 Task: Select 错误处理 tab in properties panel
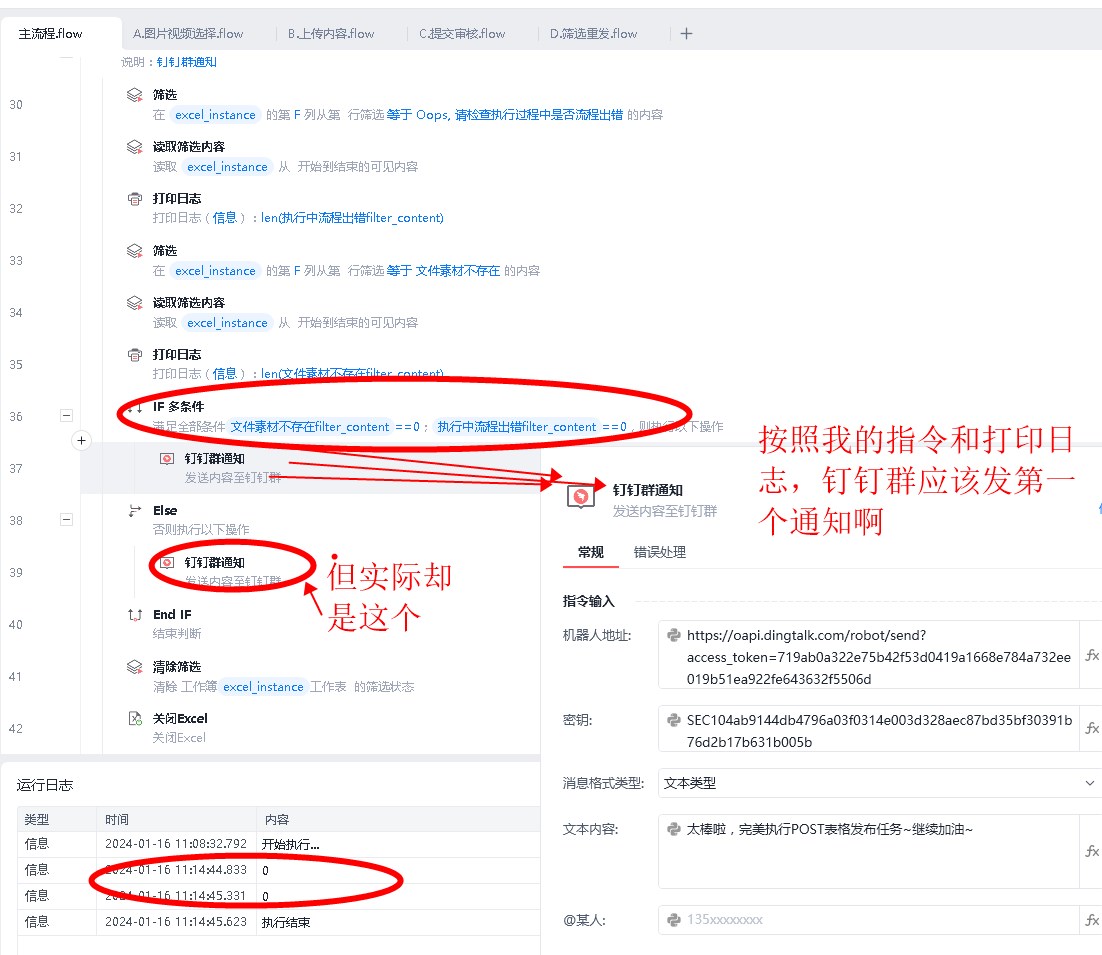659,552
